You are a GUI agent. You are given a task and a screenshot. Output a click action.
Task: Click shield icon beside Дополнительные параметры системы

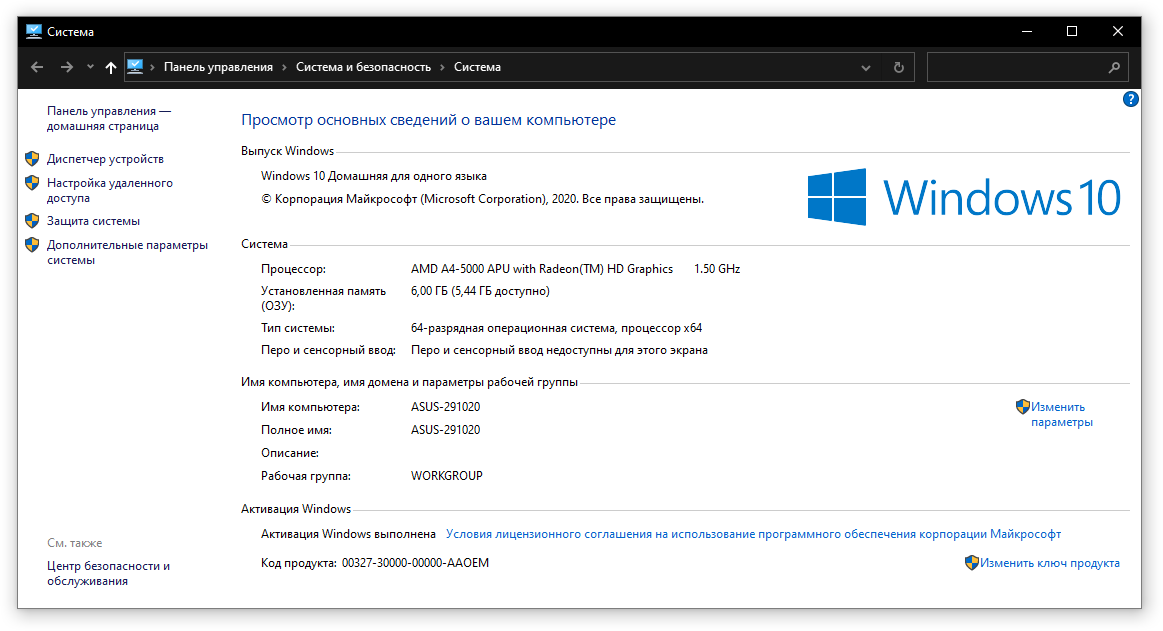(32, 244)
